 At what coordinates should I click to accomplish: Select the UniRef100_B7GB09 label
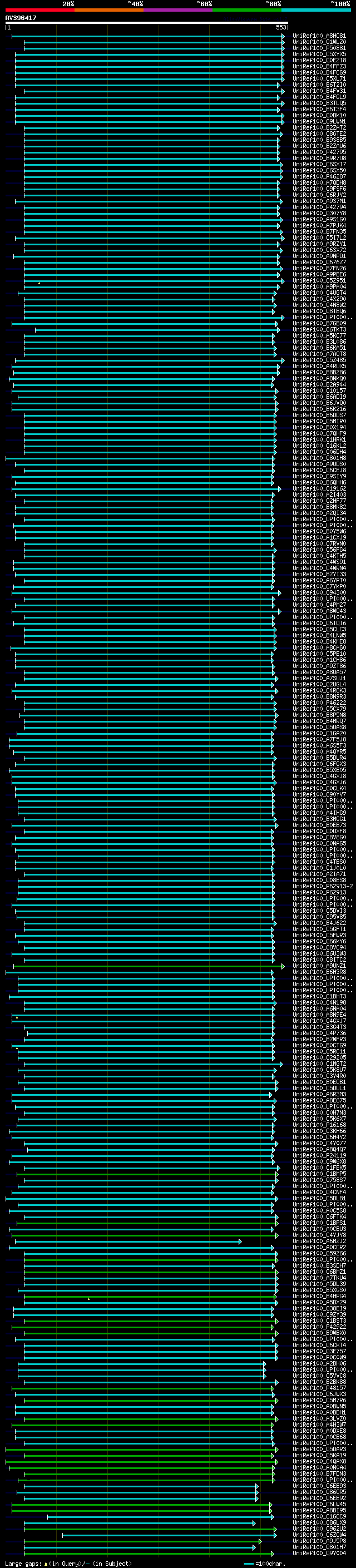[319, 323]
